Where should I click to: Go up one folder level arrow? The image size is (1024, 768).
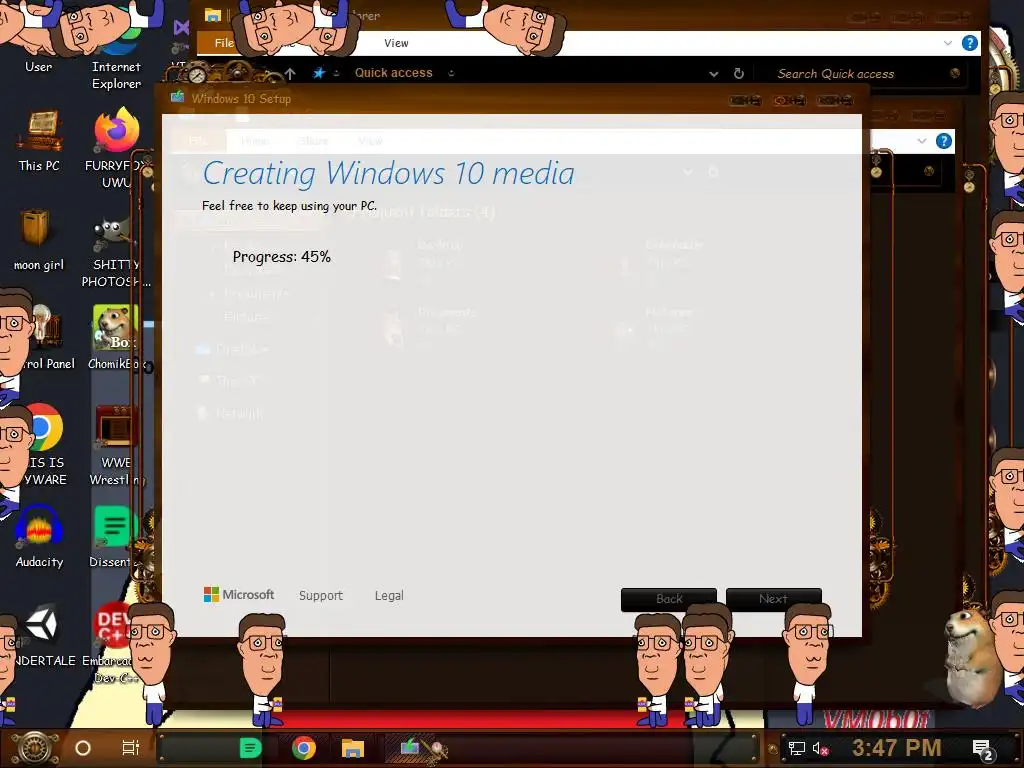(290, 74)
